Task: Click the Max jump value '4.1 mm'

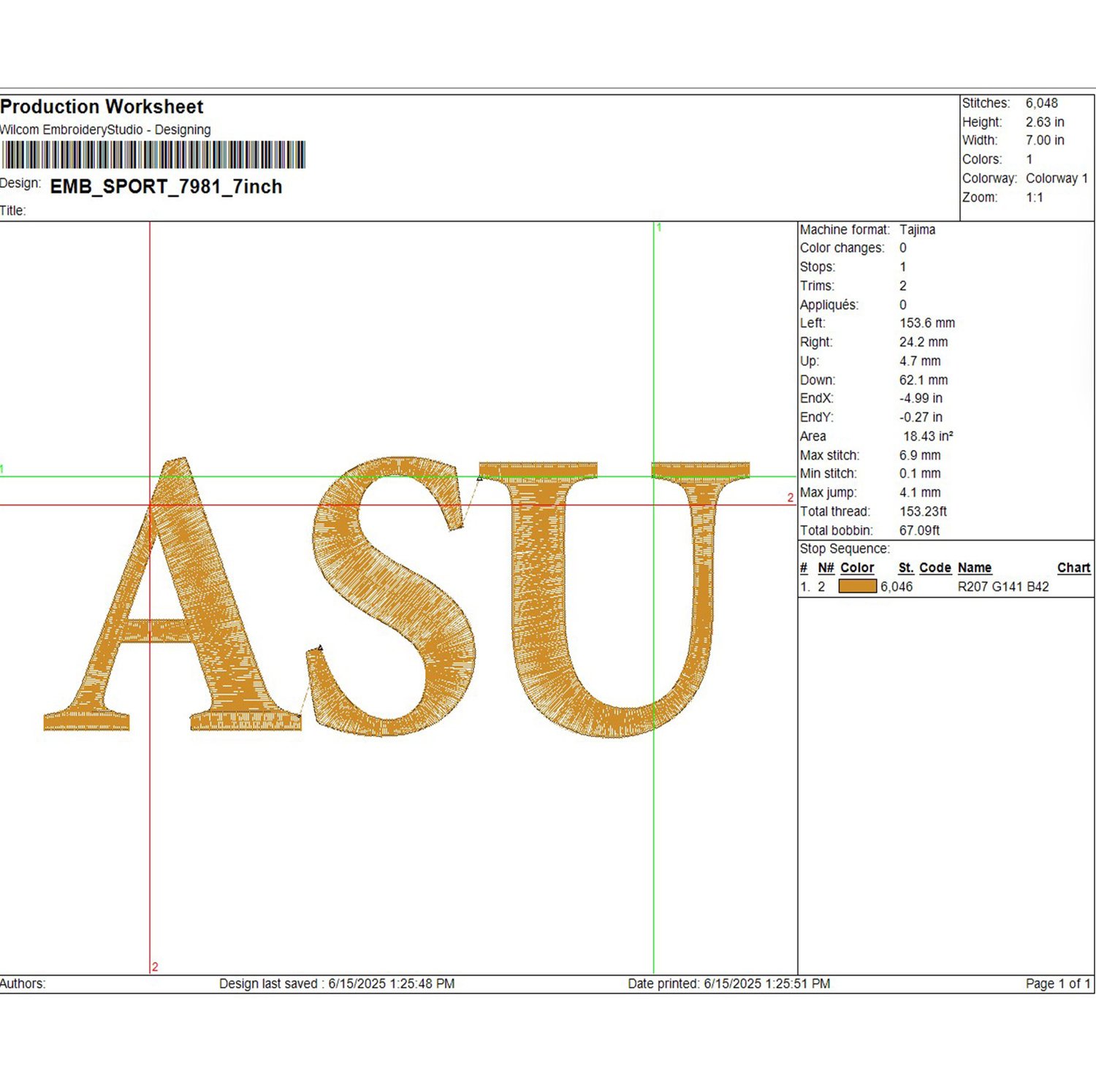Action: point(920,492)
